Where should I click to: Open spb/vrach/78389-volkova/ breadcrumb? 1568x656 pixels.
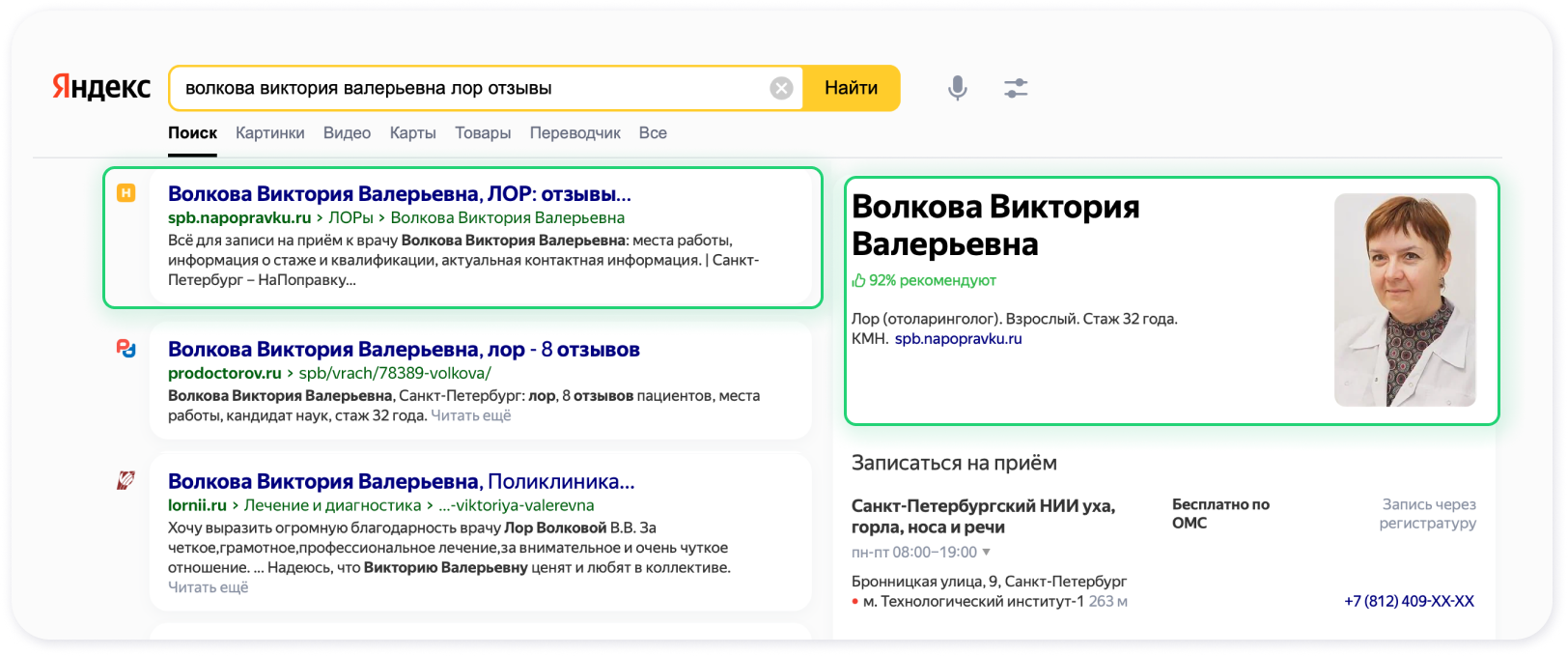point(395,373)
